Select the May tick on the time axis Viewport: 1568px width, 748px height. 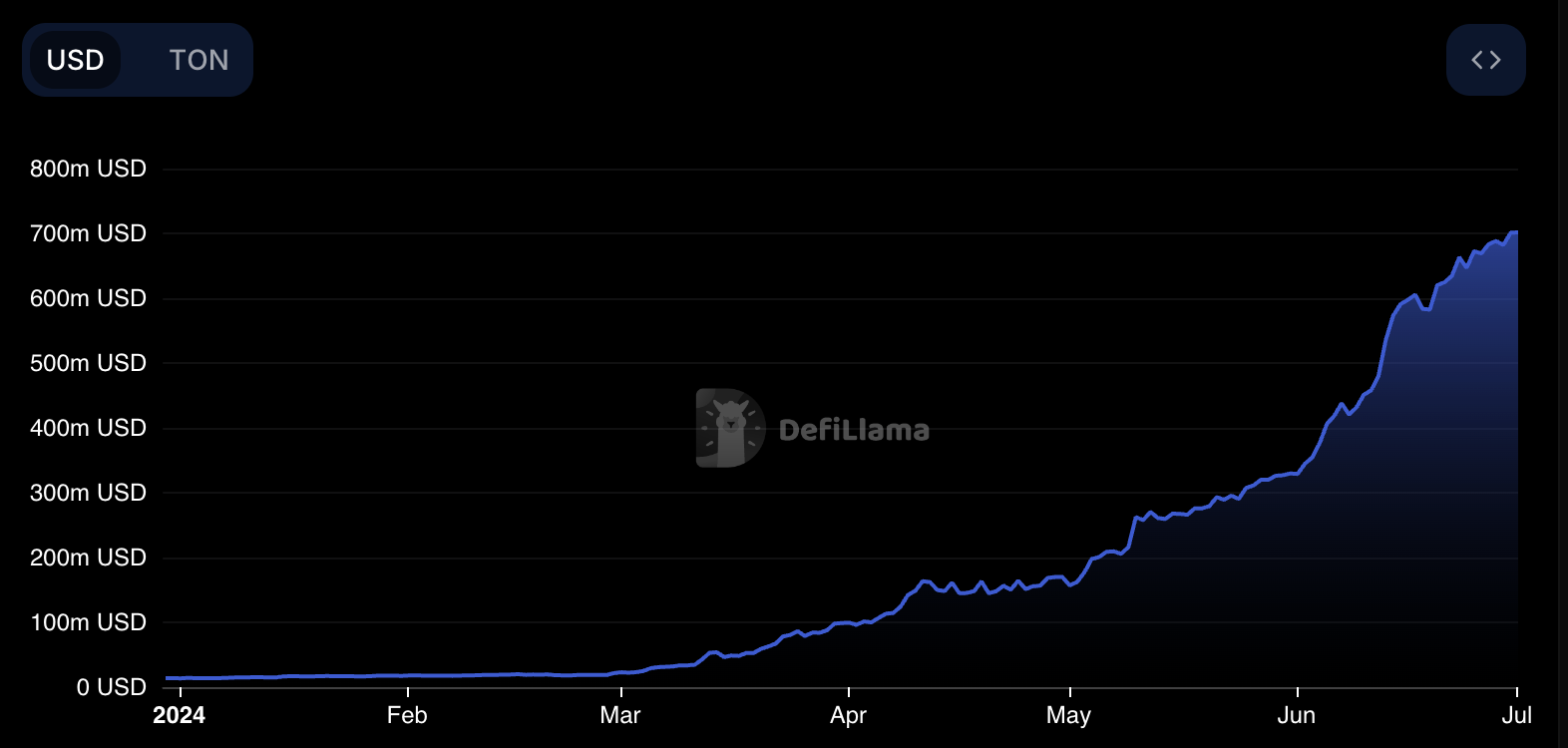click(x=1068, y=715)
